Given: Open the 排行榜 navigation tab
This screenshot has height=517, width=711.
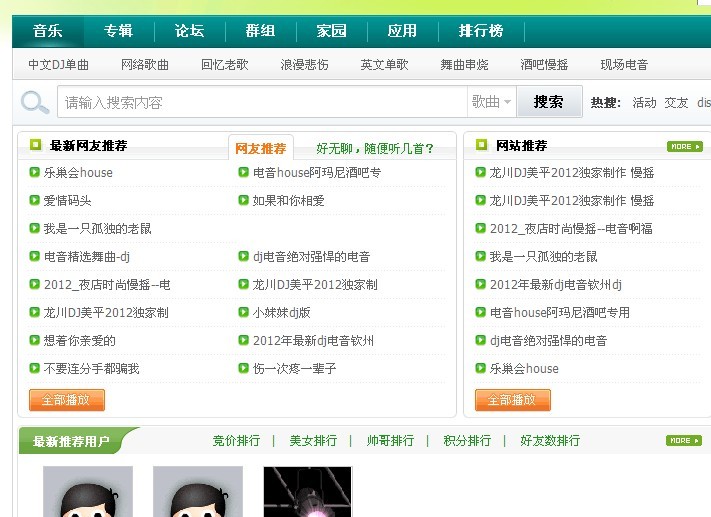Looking at the screenshot, I should (x=481, y=31).
